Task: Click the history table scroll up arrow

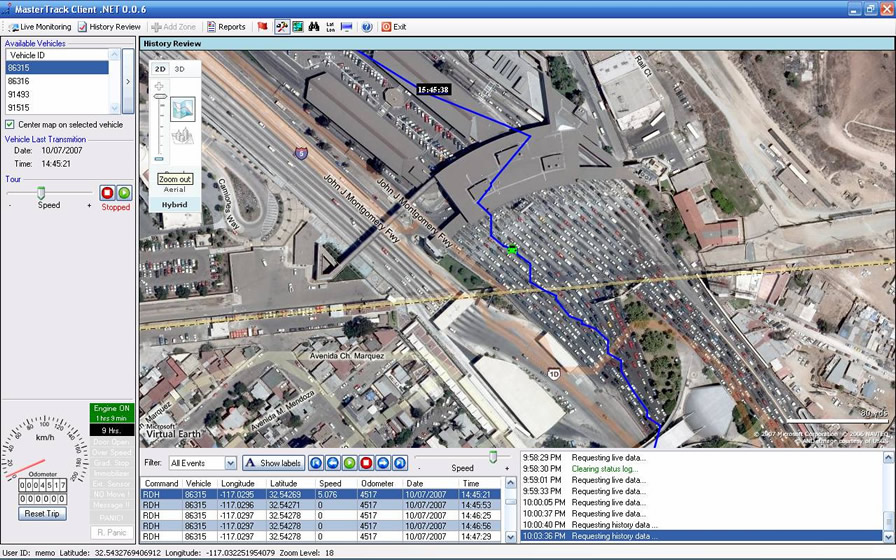Action: [511, 483]
